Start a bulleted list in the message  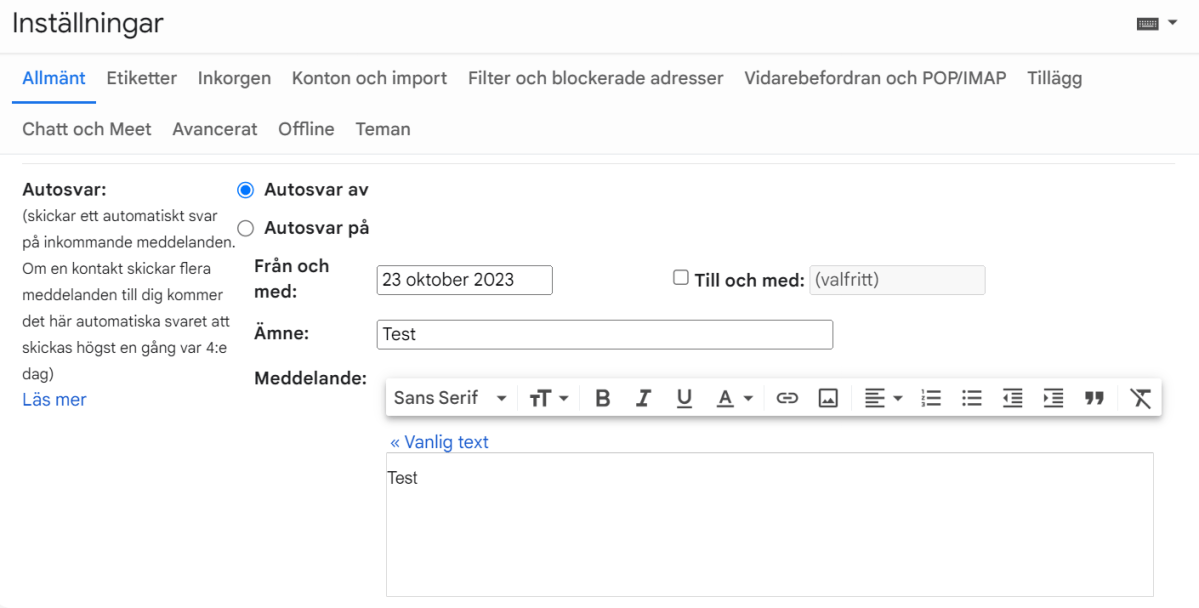[971, 397]
